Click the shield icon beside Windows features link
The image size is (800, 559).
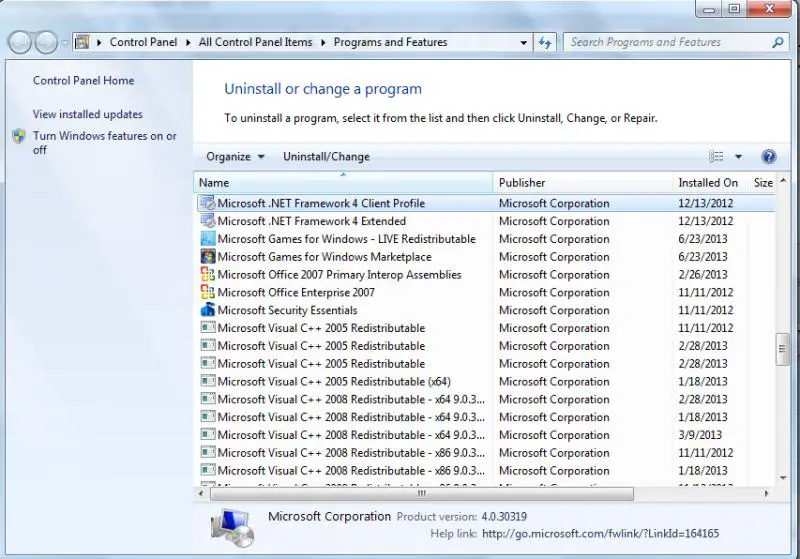pyautogui.click(x=19, y=136)
